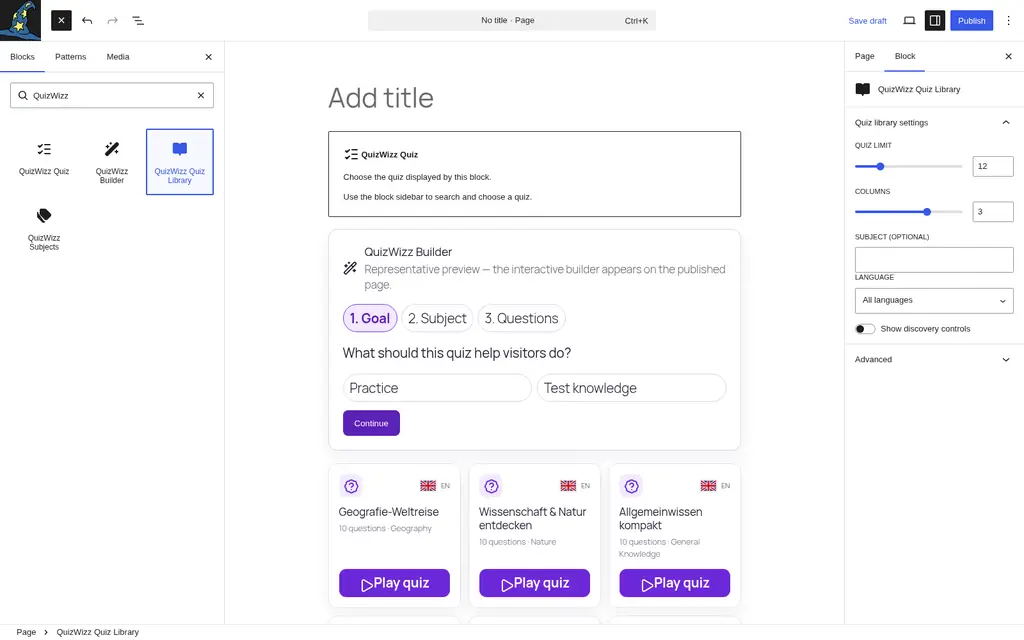
Task: Click the Continue button in builder
Action: [x=371, y=423]
